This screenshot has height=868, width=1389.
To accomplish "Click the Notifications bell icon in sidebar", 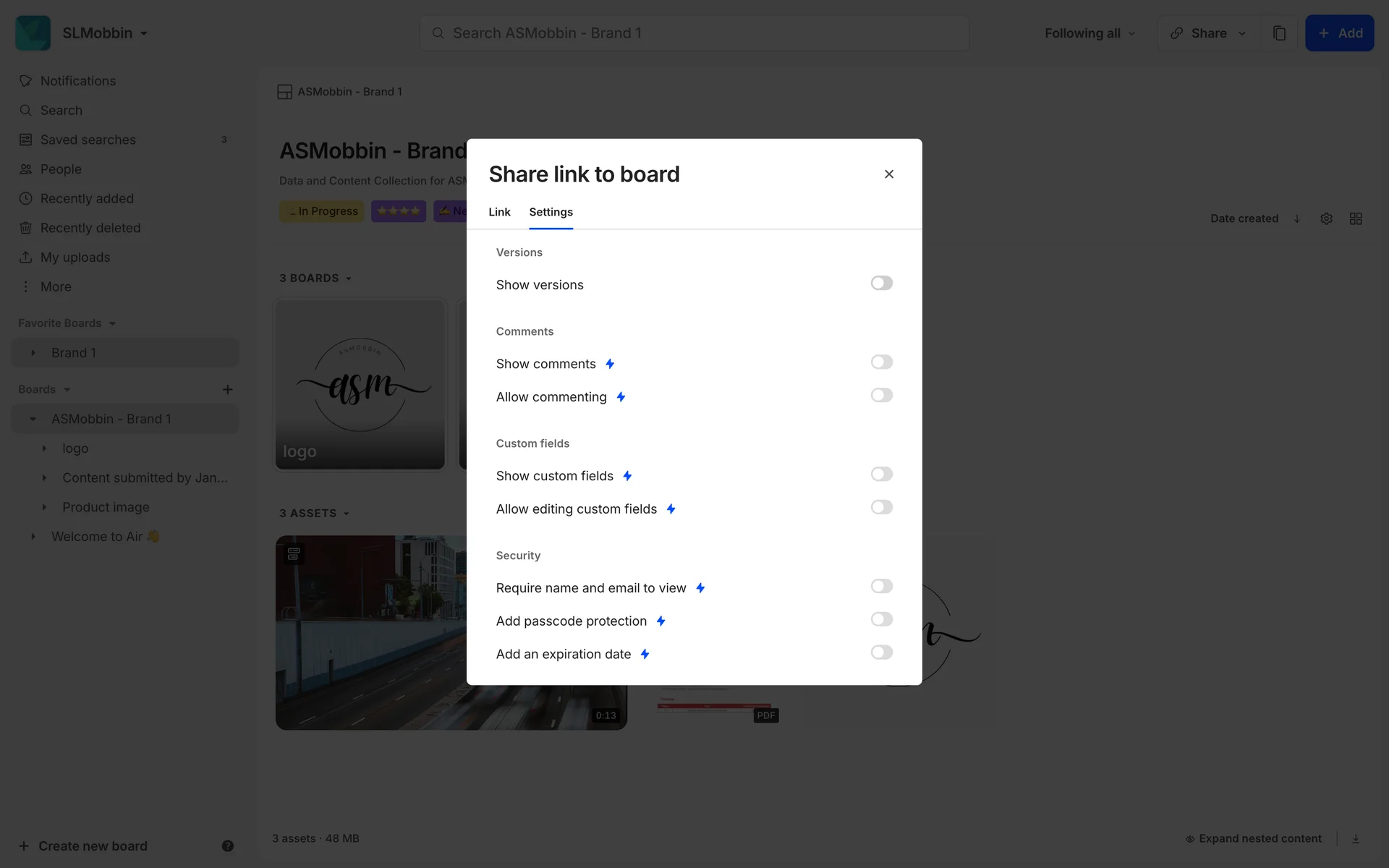I will point(25,81).
